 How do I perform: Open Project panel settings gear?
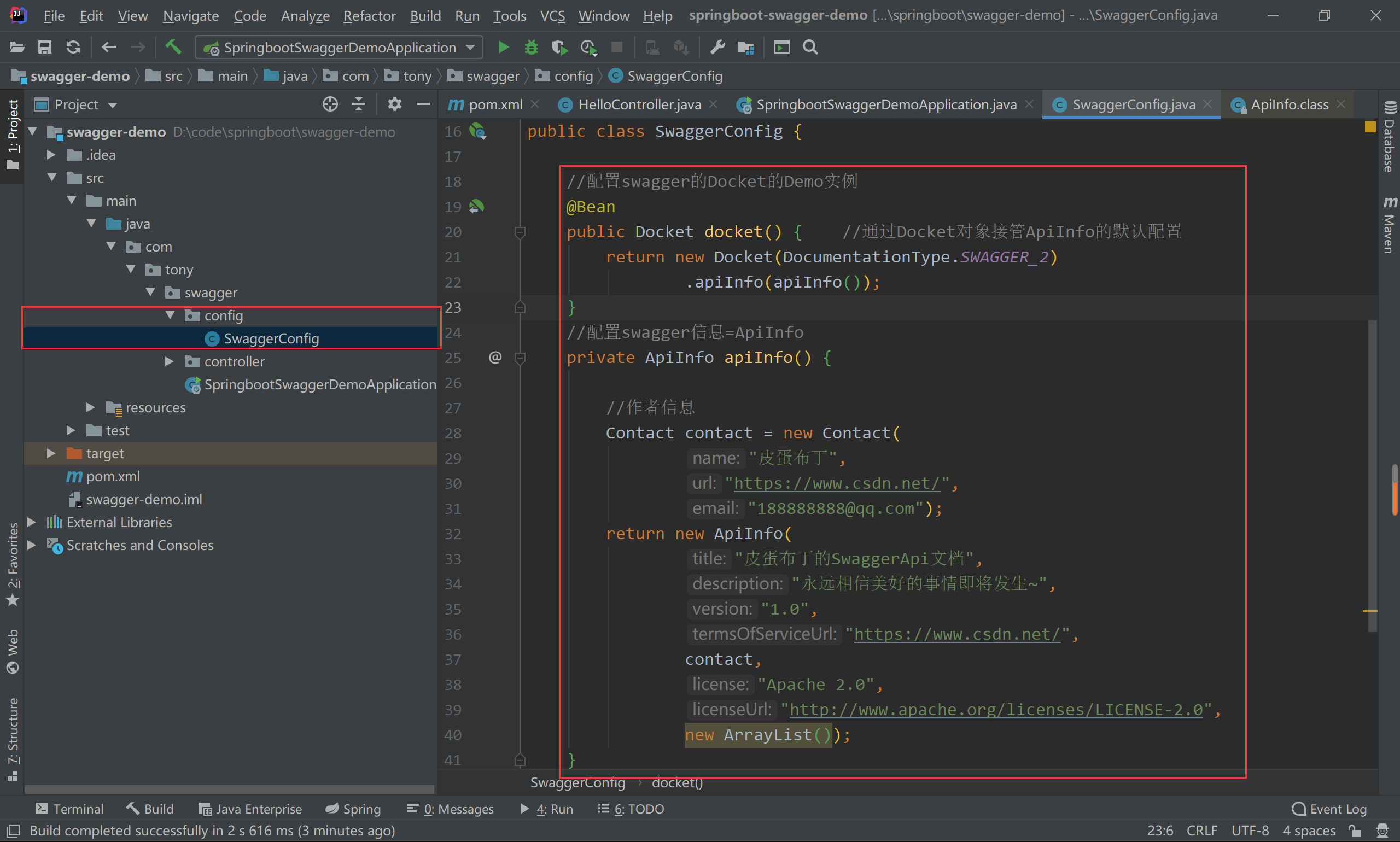click(394, 104)
